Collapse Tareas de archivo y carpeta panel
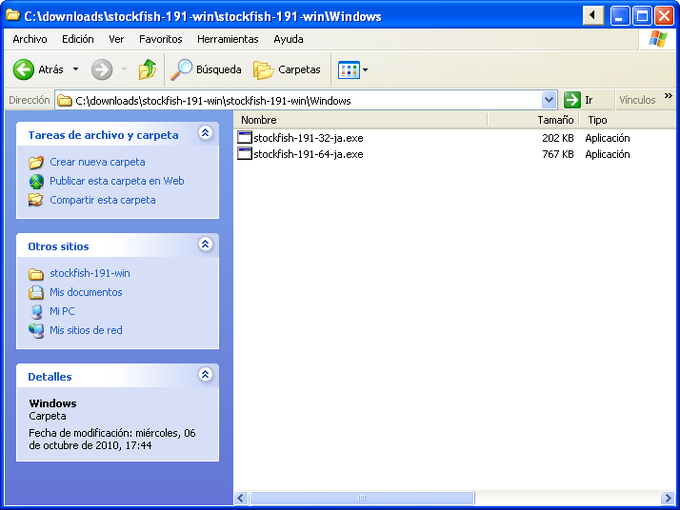The image size is (680, 510). [x=205, y=133]
